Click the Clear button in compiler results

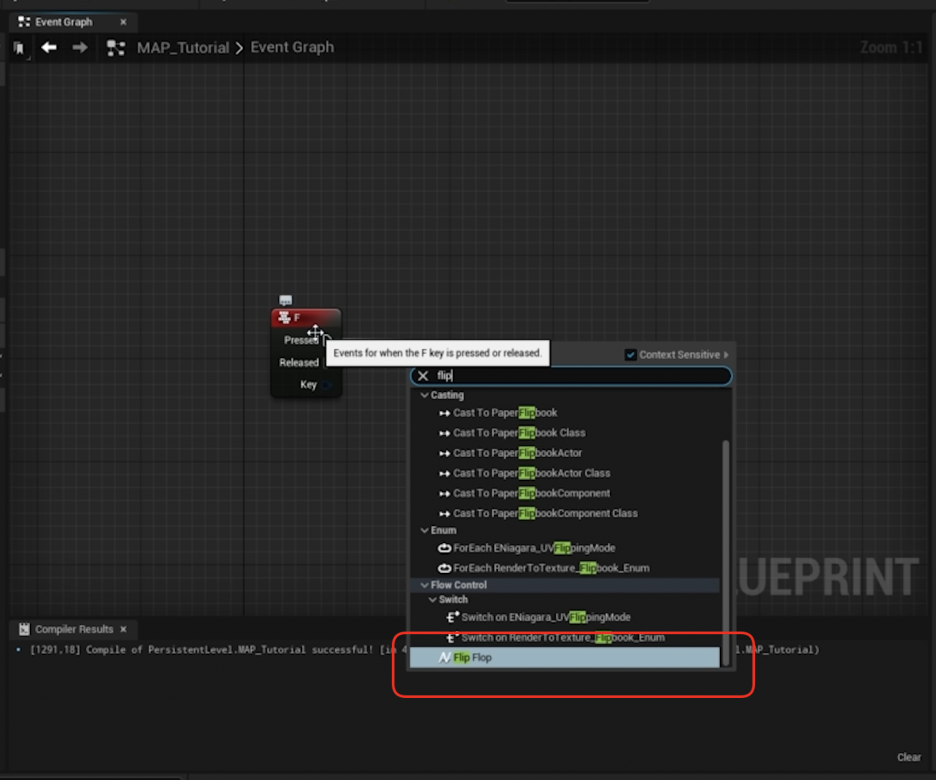(909, 757)
